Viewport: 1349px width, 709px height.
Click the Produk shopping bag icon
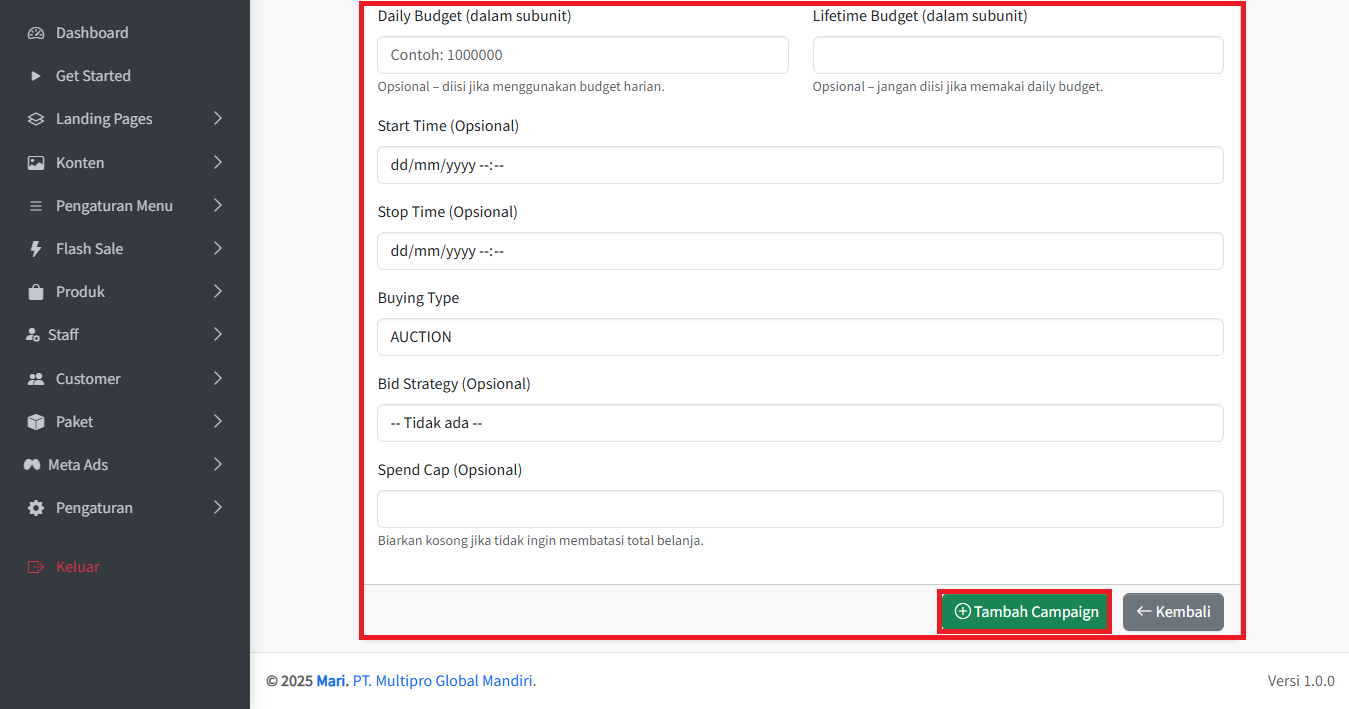pyautogui.click(x=36, y=292)
